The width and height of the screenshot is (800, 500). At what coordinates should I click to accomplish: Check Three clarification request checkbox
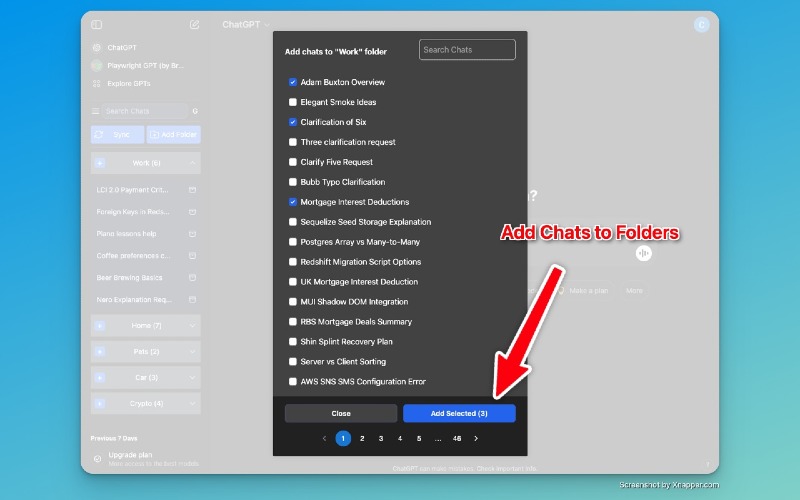click(292, 142)
